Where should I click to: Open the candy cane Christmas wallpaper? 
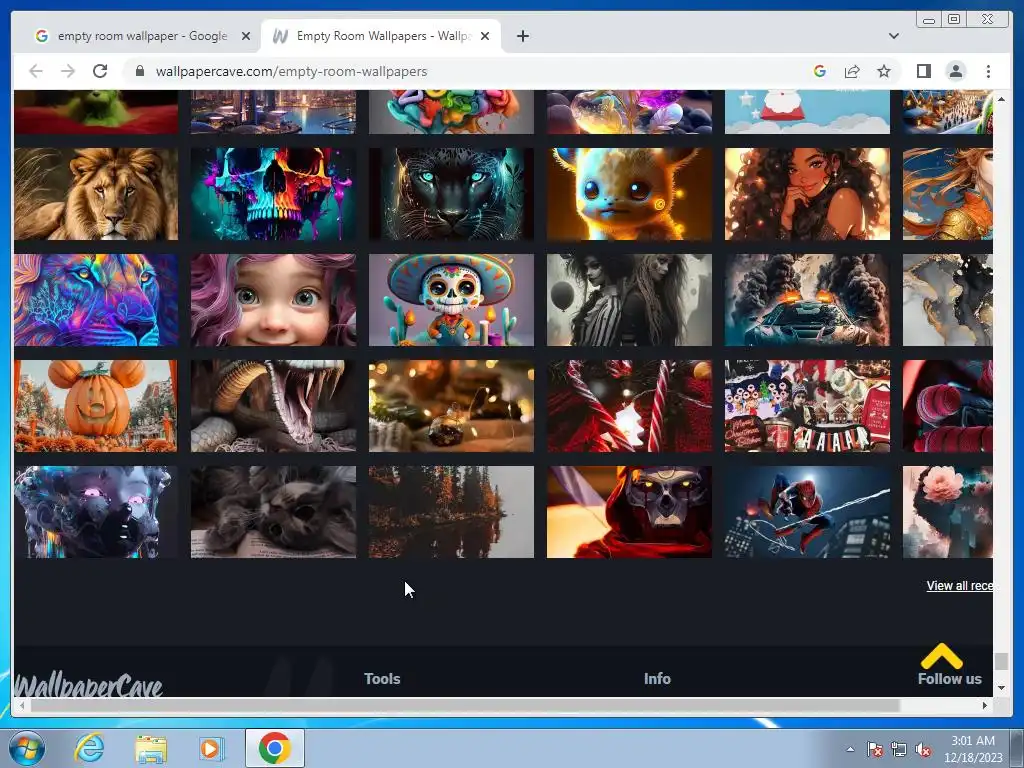[629, 406]
